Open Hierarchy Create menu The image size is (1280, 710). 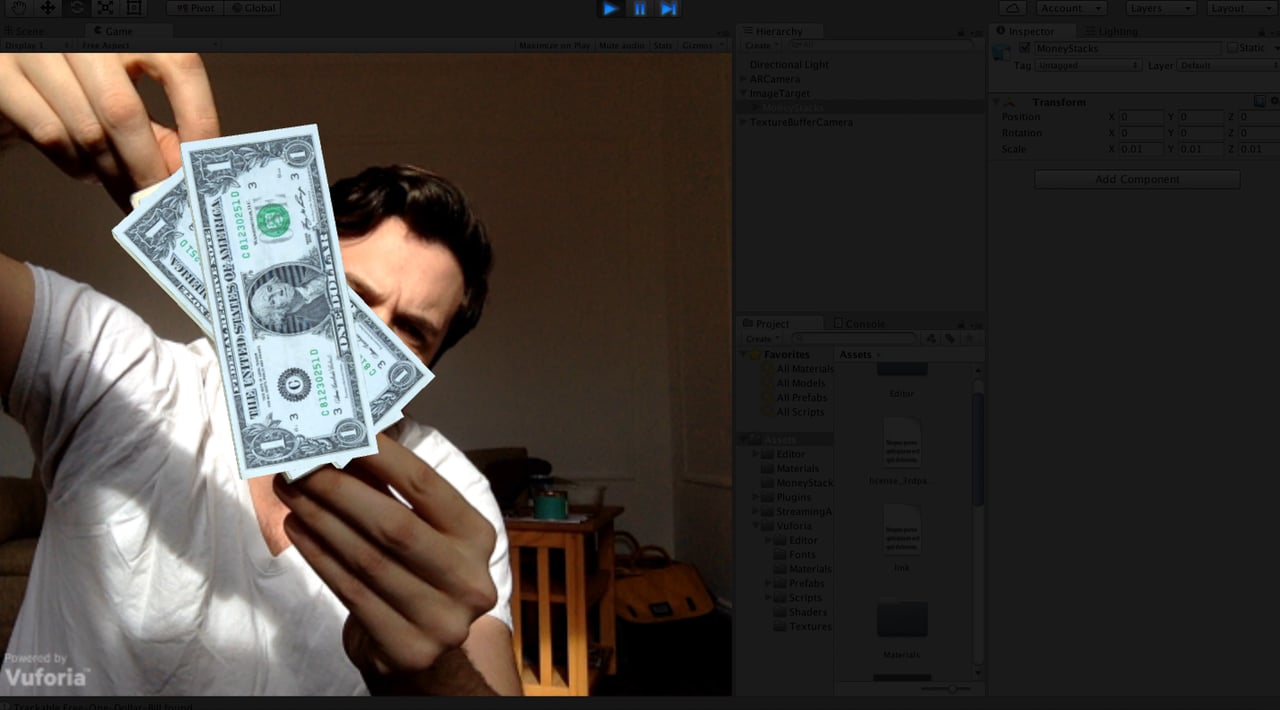[x=760, y=46]
